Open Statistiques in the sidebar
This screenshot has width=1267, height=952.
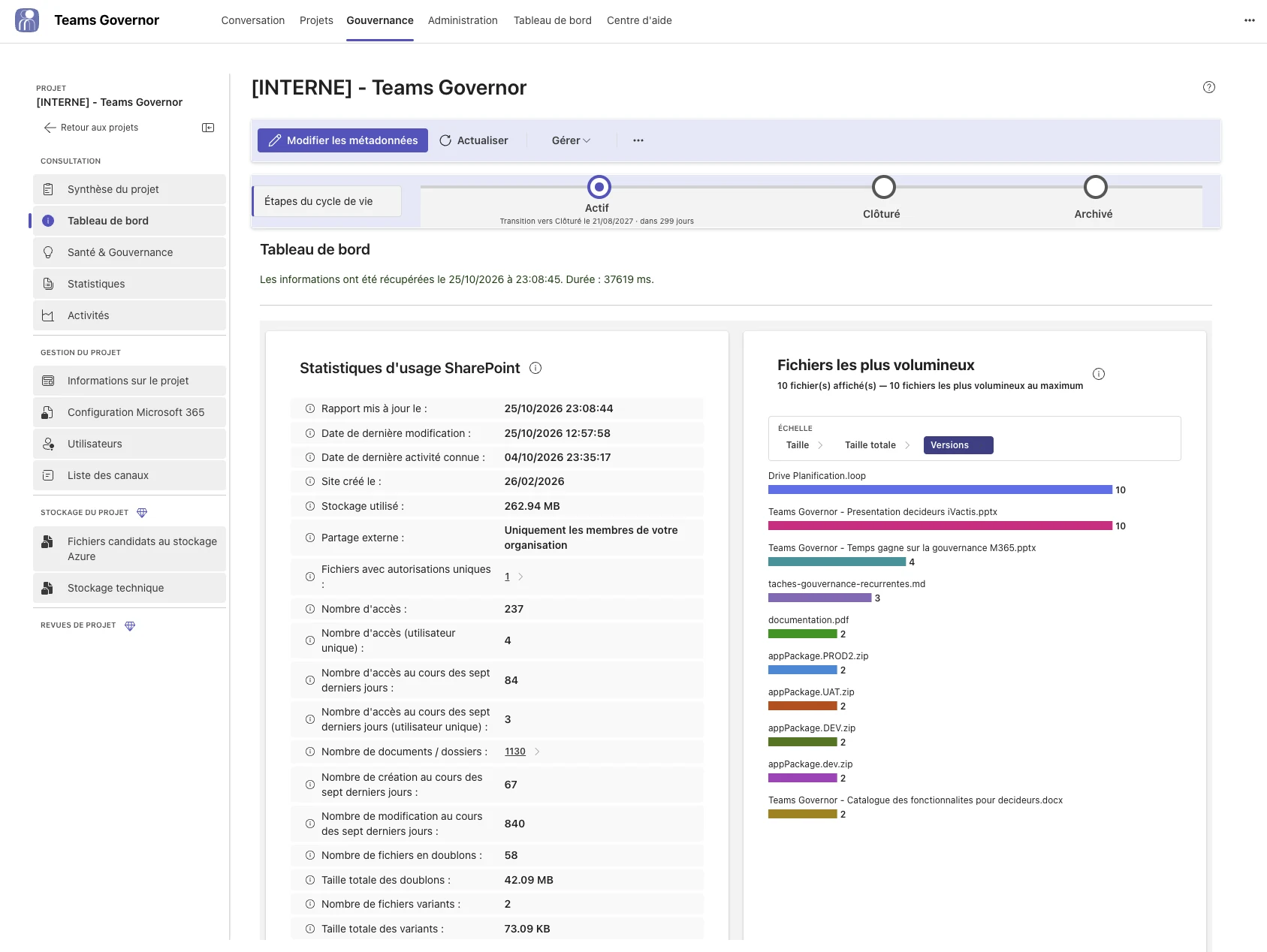tap(129, 284)
